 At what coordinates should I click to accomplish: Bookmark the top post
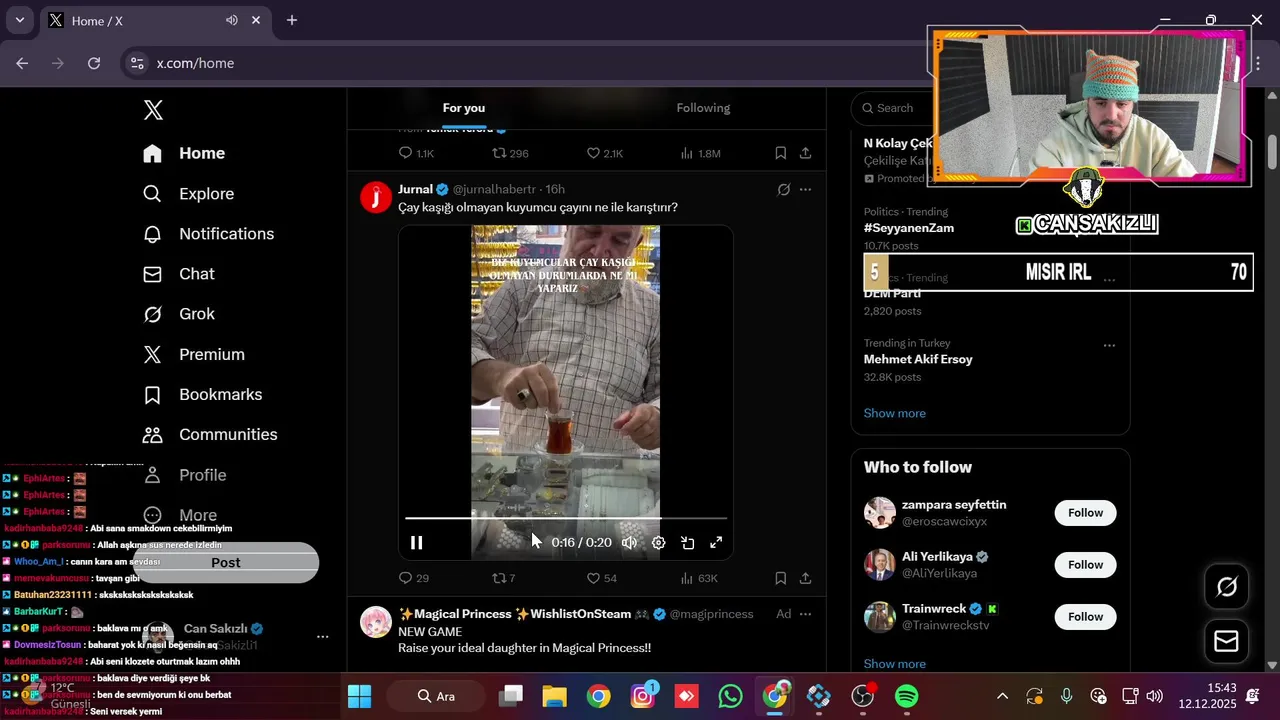(780, 153)
